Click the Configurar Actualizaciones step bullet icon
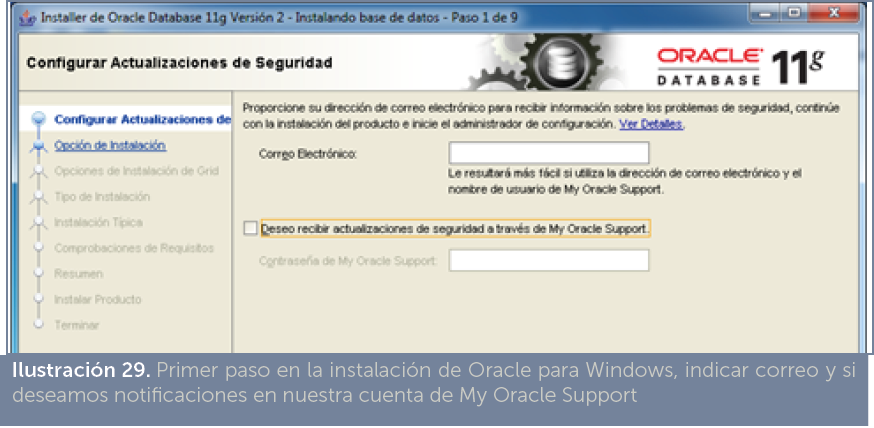This screenshot has height=428, width=874. click(x=39, y=119)
